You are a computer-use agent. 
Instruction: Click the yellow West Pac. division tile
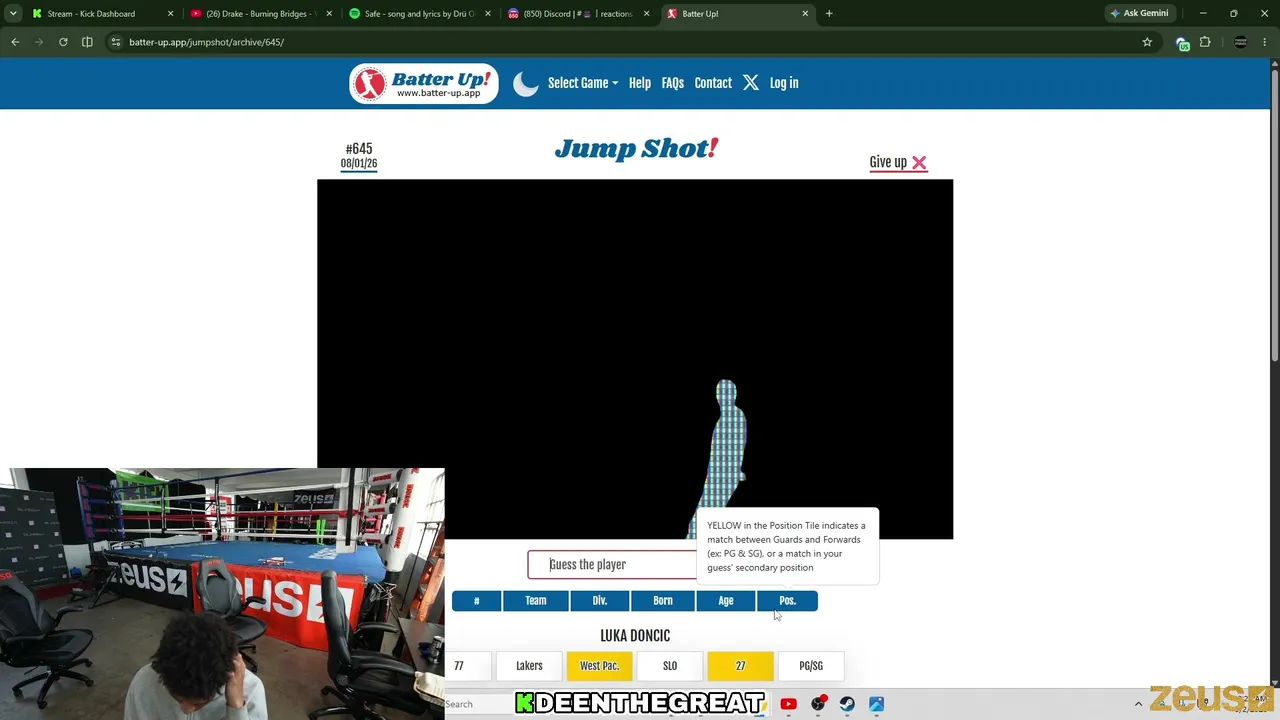600,666
